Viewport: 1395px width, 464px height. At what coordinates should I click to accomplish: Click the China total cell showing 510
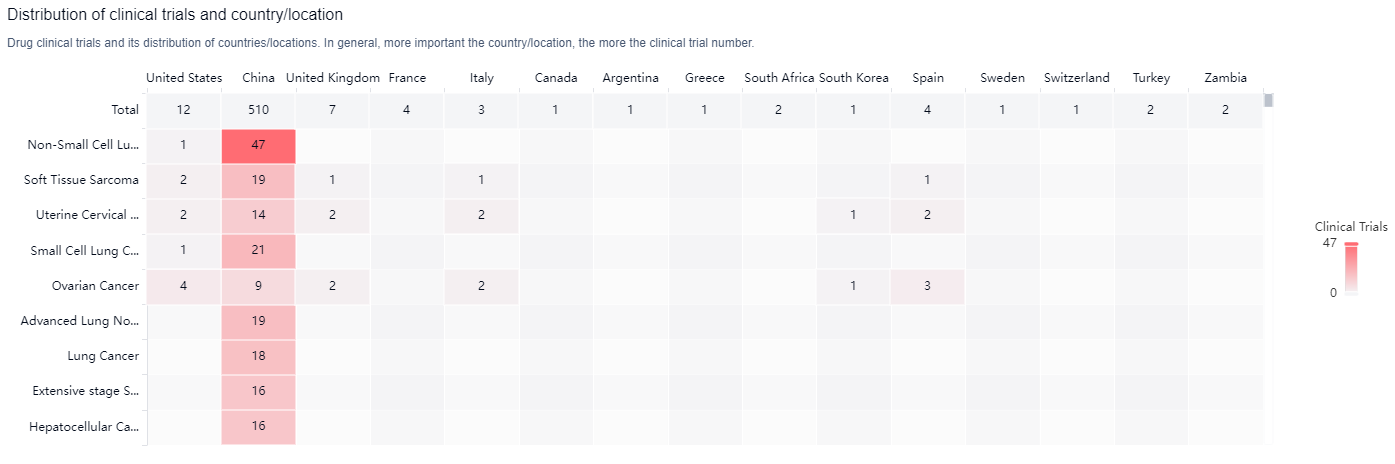[258, 110]
